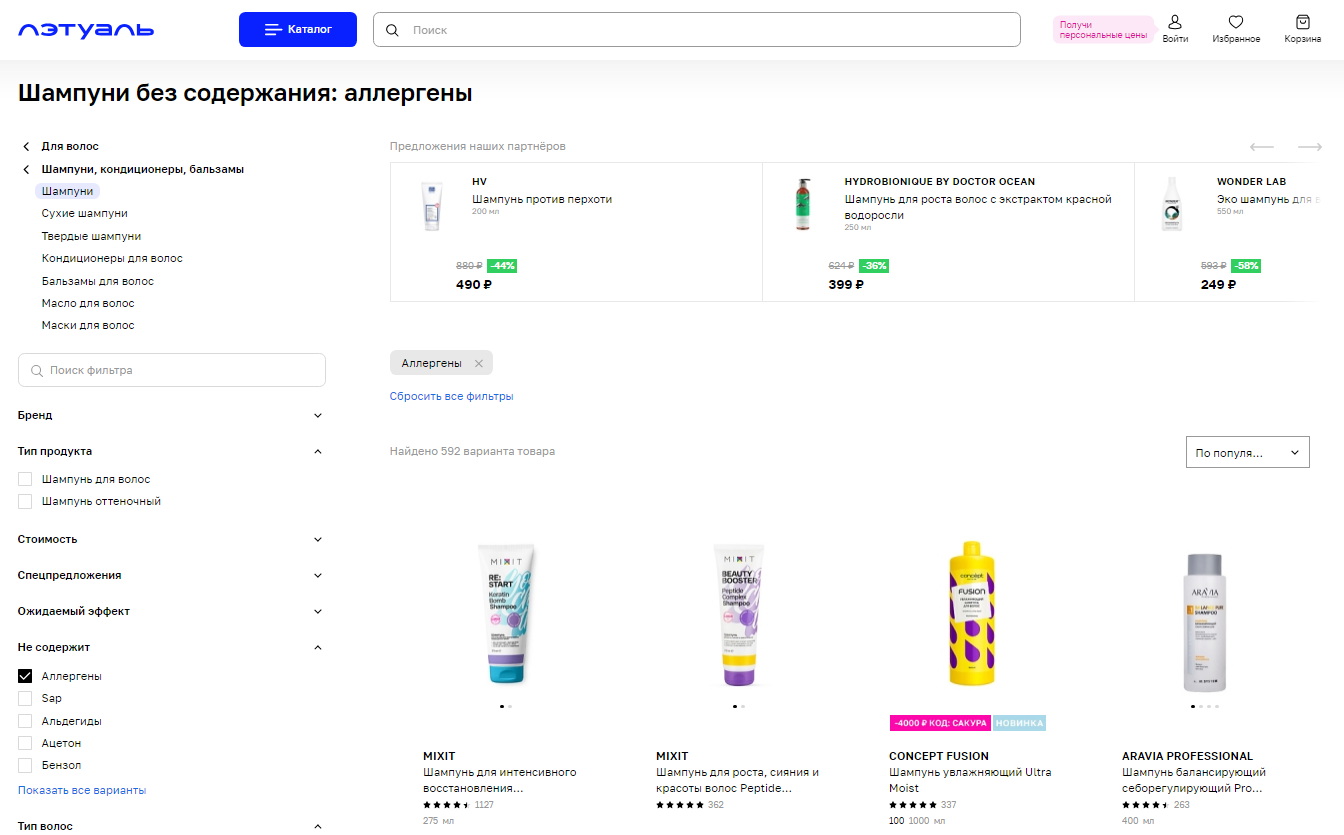
Task: Click the Войти user profile icon
Action: click(1175, 22)
